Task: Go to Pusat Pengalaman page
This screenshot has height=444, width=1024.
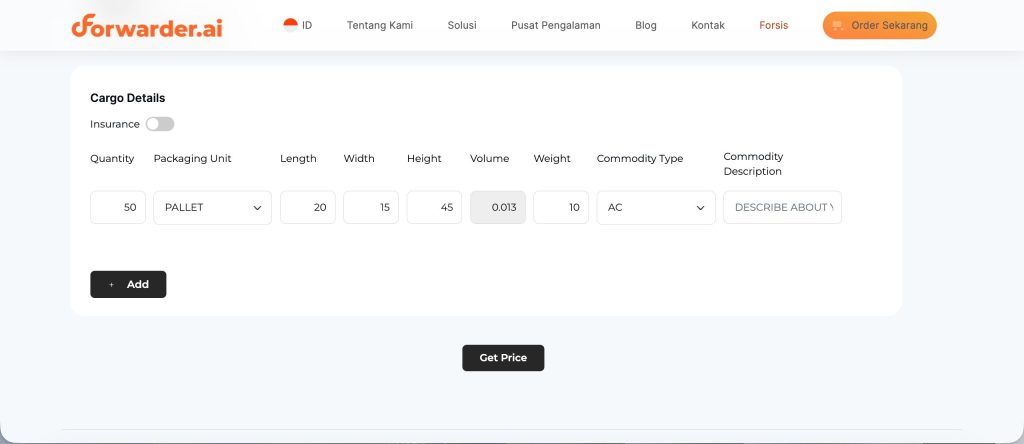Action: pos(556,25)
